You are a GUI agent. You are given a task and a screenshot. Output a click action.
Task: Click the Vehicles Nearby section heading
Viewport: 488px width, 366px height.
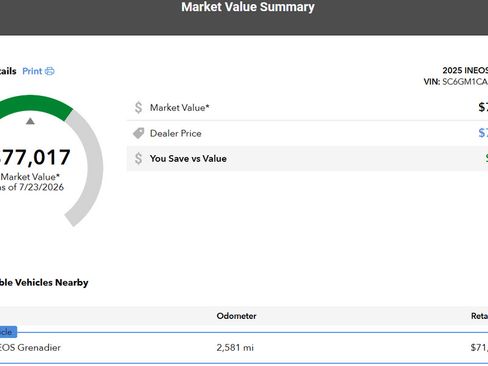[44, 282]
